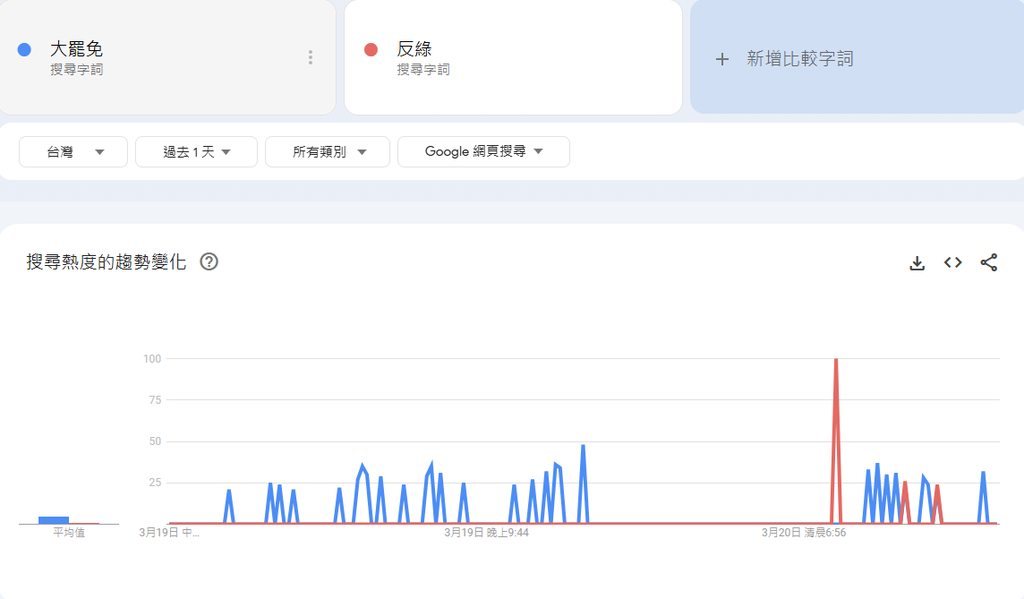Click 新增比較字詞 to add a term
The width and height of the screenshot is (1024, 599).
click(800, 59)
